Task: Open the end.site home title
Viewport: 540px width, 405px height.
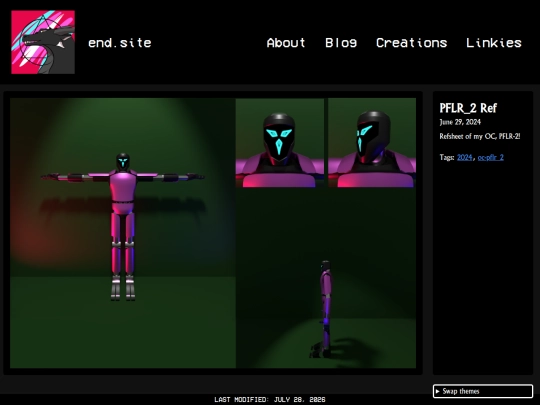Action: (x=120, y=43)
